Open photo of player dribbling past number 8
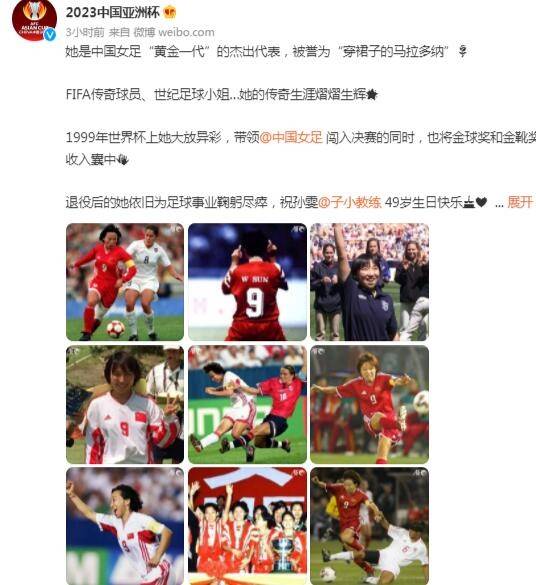 (125, 282)
